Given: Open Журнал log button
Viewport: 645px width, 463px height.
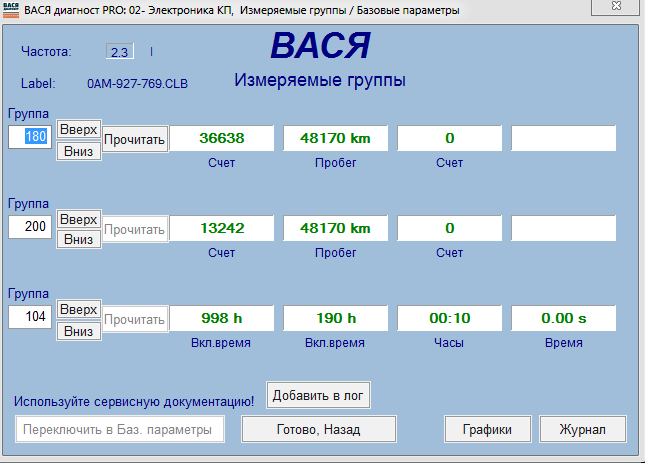Looking at the screenshot, I should tap(582, 429).
